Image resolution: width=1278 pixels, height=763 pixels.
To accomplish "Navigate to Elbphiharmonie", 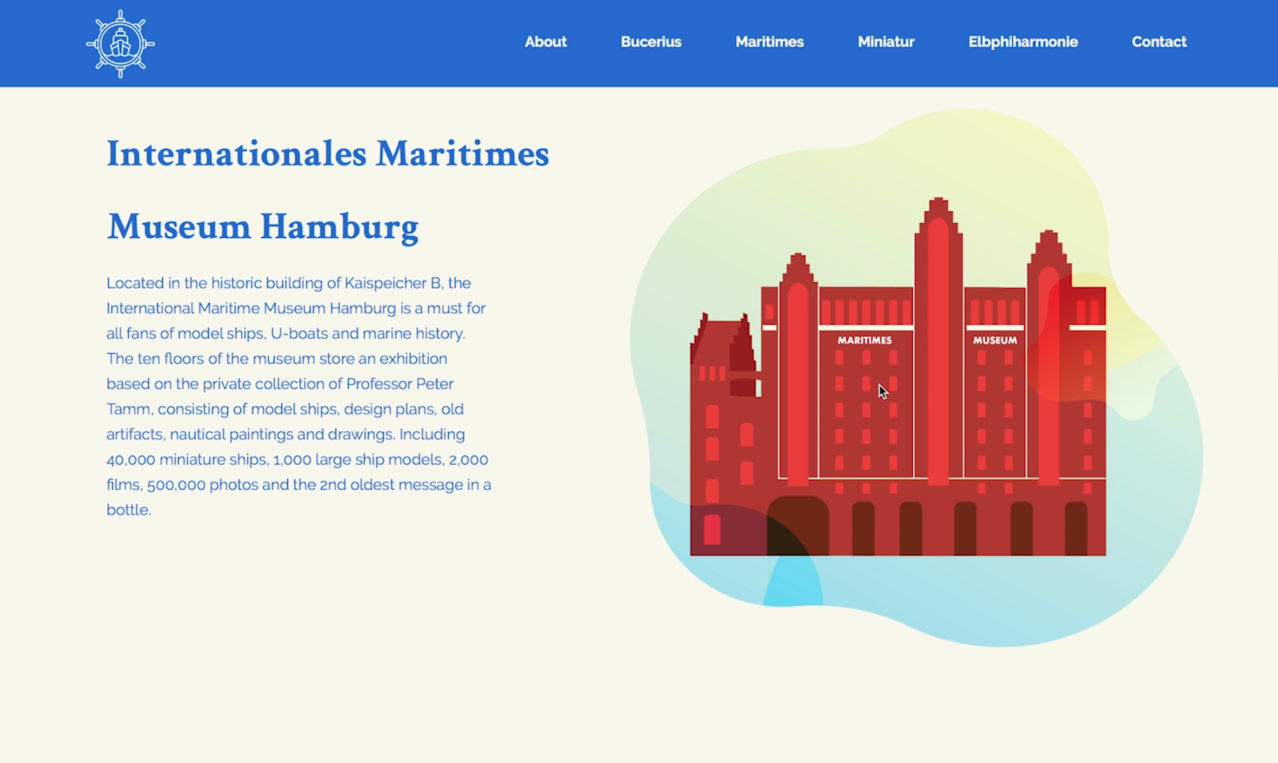I will [x=1023, y=42].
